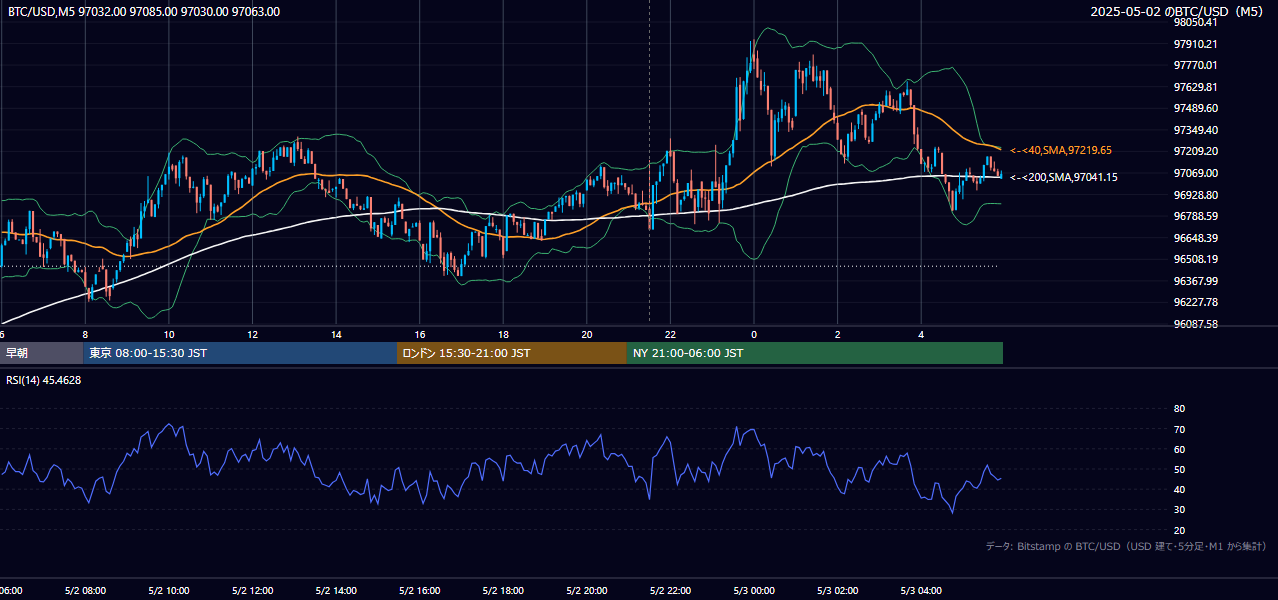
Task: Click bottom time label 5/3 02:00
Action: click(838, 591)
